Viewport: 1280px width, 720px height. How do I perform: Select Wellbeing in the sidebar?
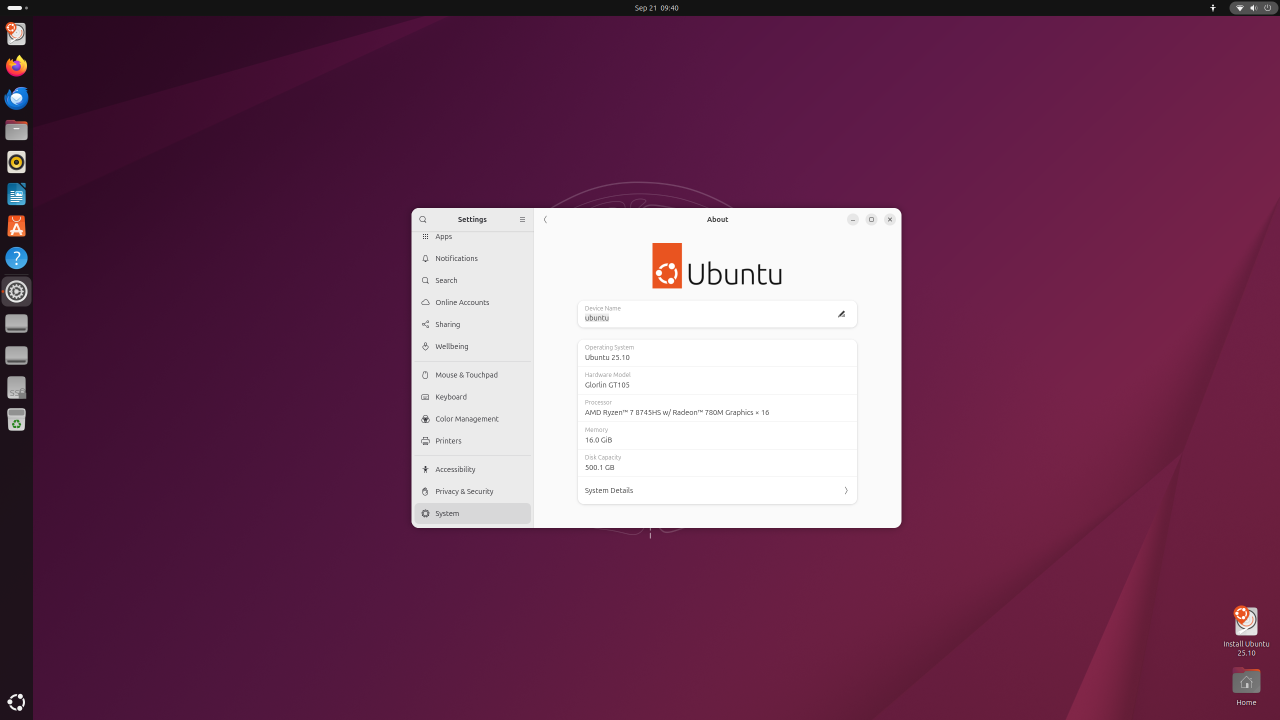click(473, 347)
